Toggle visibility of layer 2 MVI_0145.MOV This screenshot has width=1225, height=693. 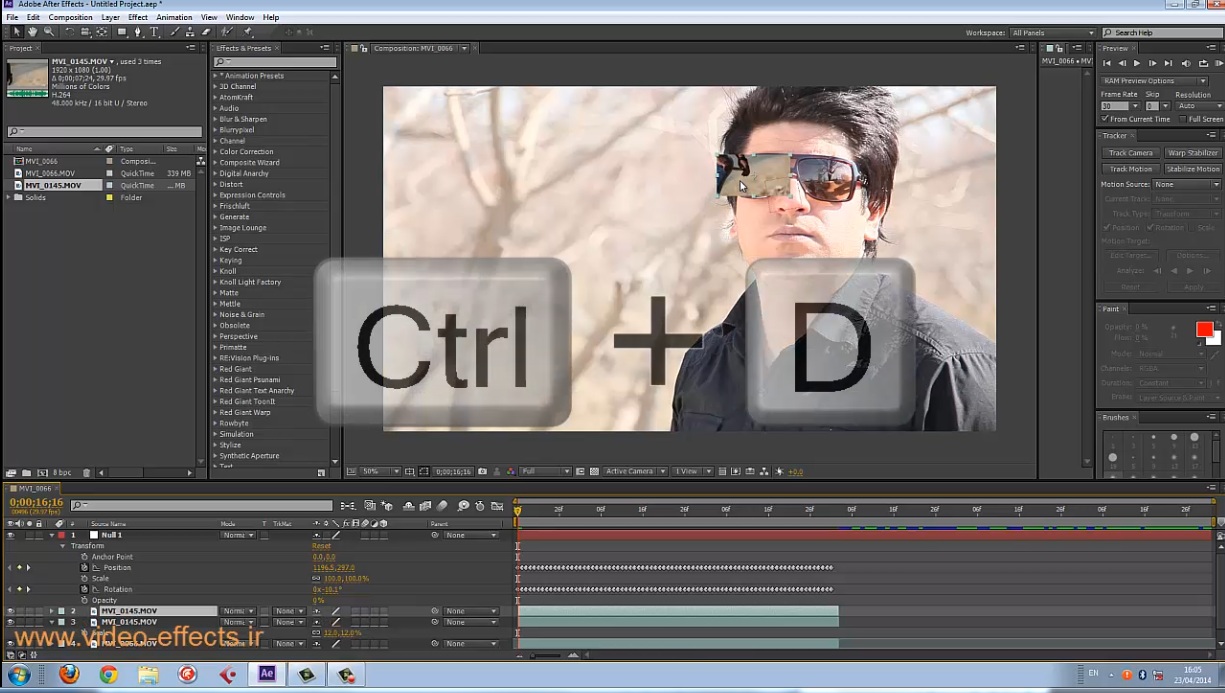point(10,611)
